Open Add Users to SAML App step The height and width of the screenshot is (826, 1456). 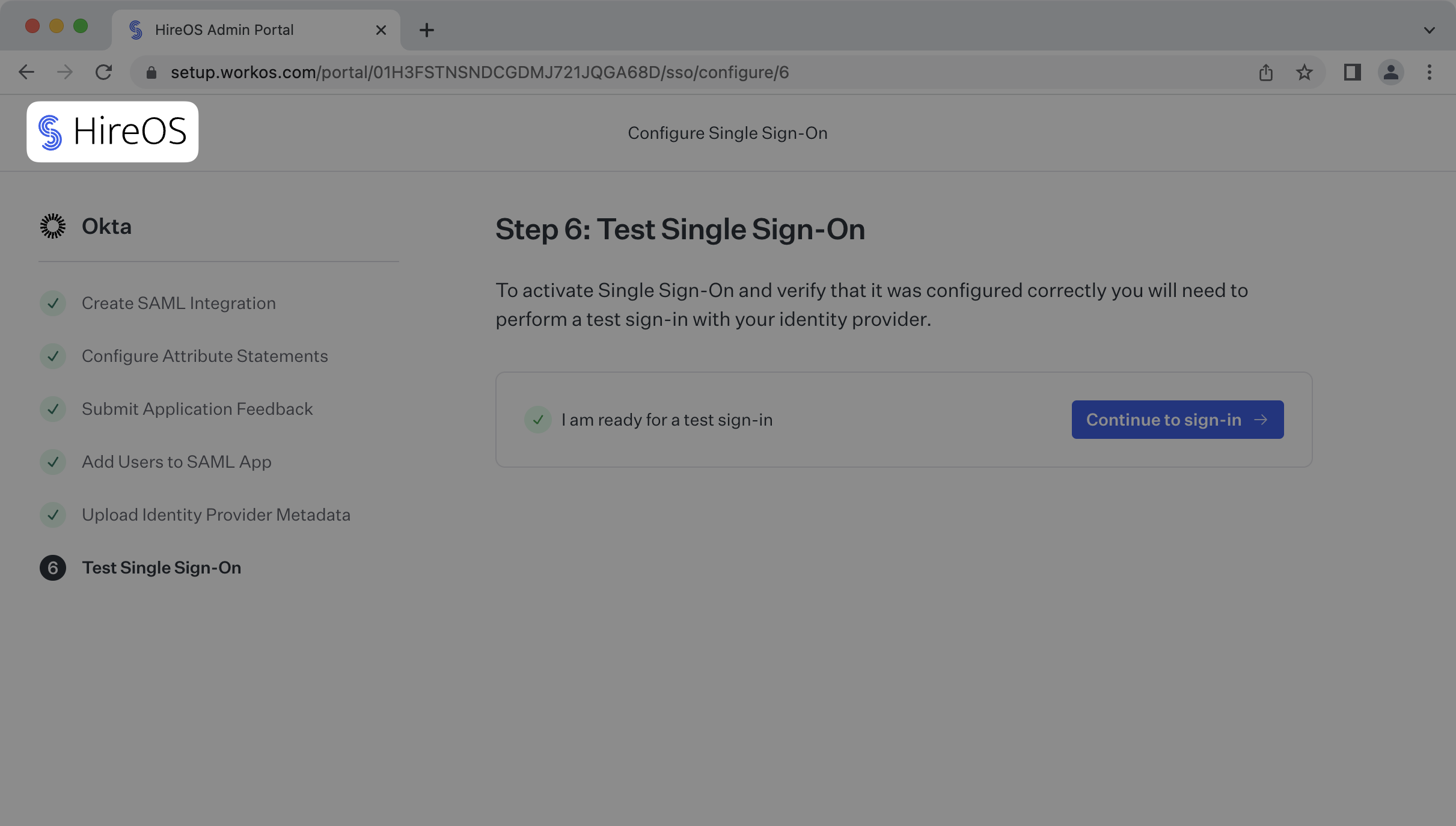click(x=176, y=462)
